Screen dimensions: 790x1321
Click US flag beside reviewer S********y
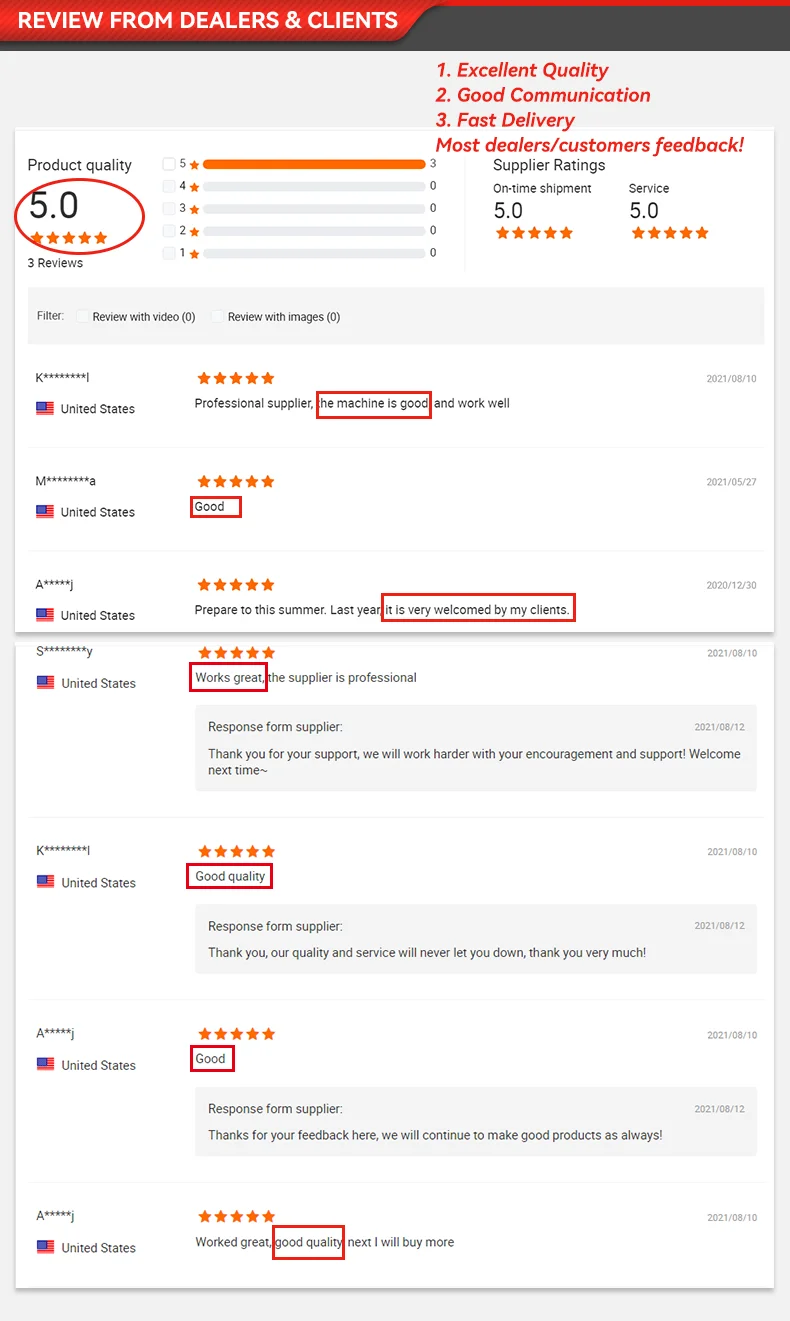(x=45, y=682)
